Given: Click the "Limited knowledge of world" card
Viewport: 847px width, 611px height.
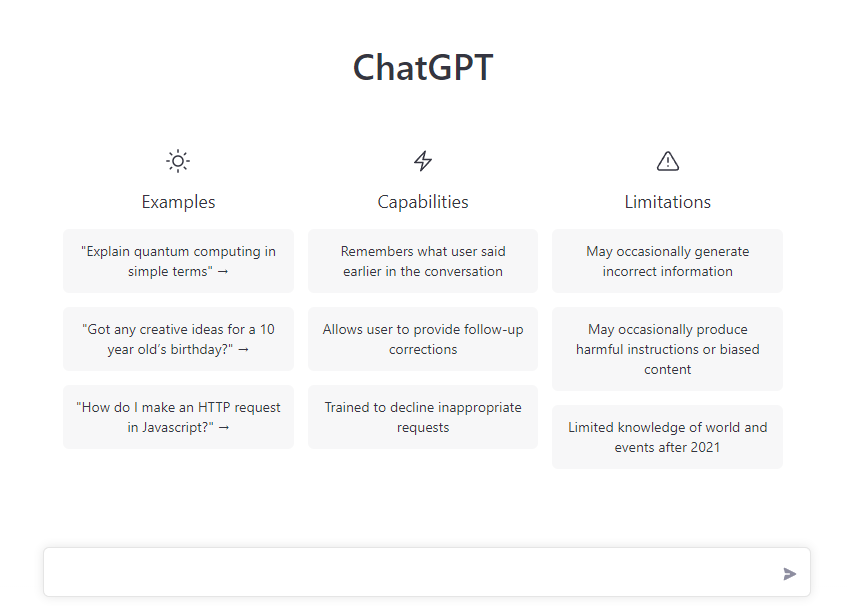Looking at the screenshot, I should [667, 437].
